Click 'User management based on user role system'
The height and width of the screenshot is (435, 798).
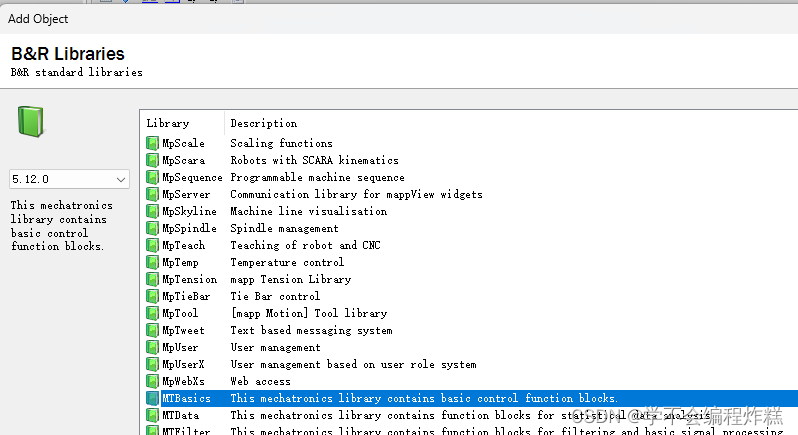[354, 364]
